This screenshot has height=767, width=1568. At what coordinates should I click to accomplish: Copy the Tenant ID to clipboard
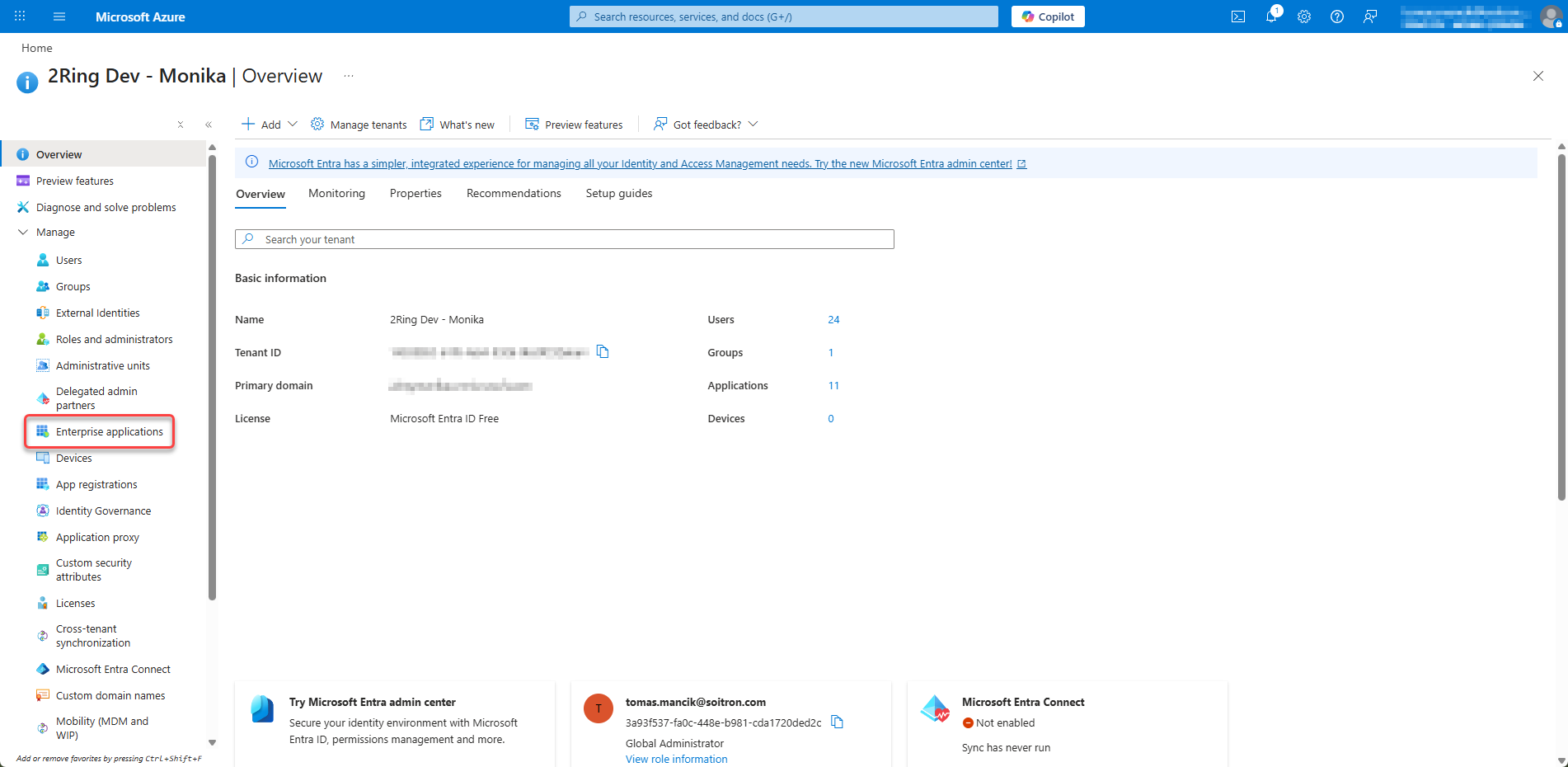coord(603,352)
